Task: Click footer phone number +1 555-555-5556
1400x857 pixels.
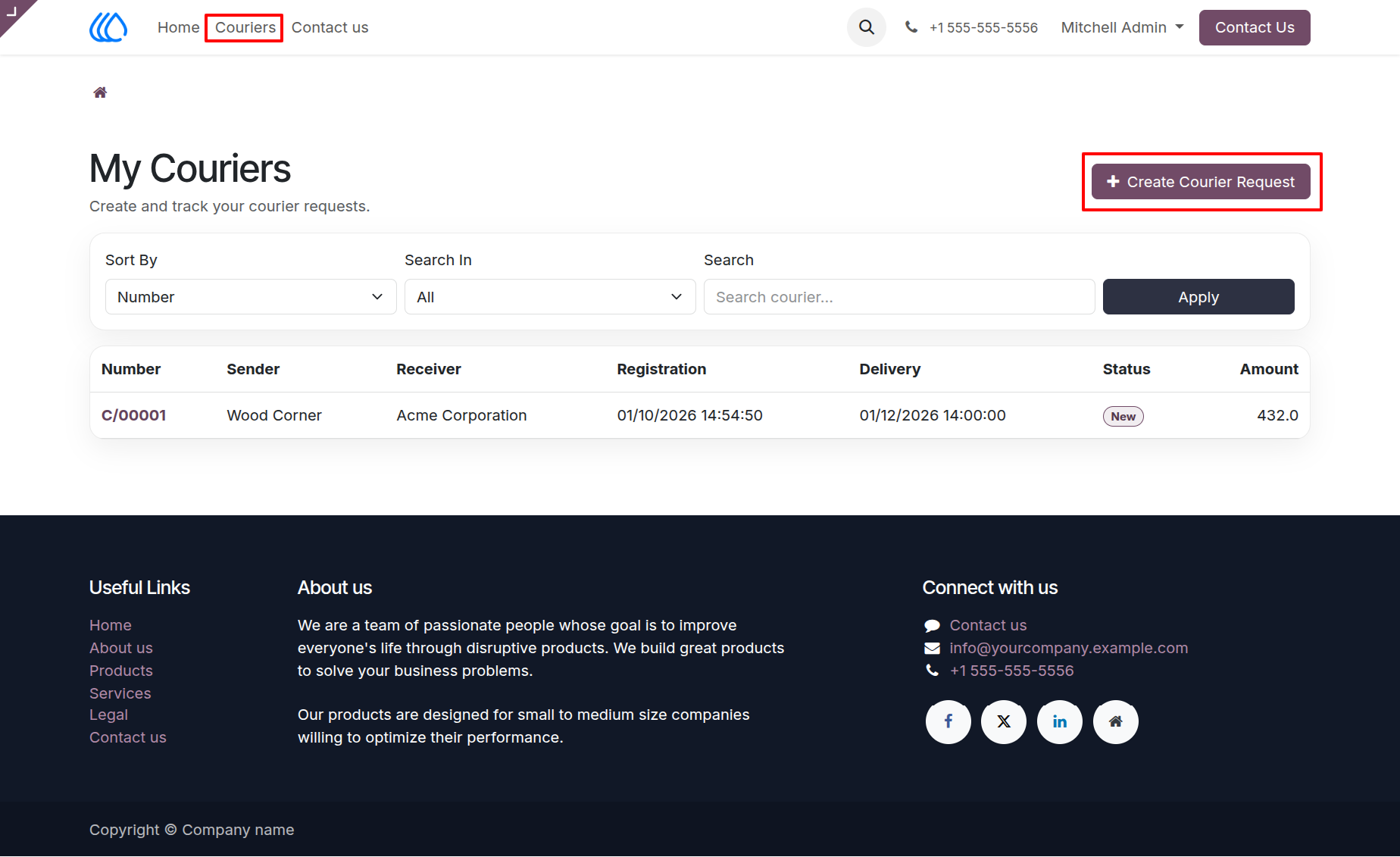Action: 1012,671
